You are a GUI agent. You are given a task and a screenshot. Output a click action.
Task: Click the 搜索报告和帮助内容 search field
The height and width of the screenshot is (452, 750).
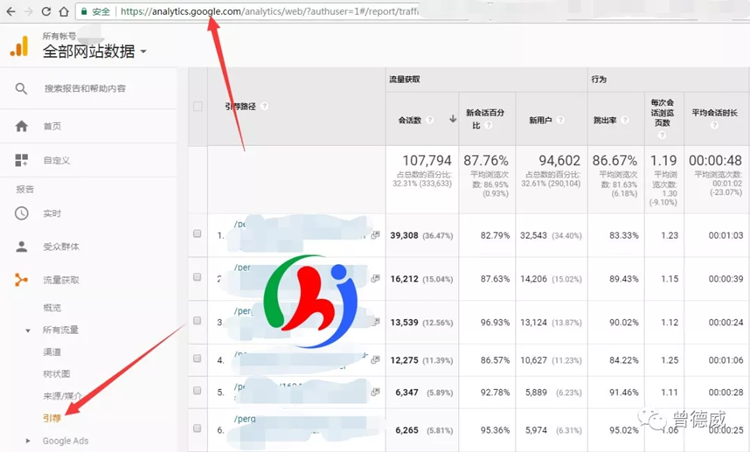[x=85, y=88]
